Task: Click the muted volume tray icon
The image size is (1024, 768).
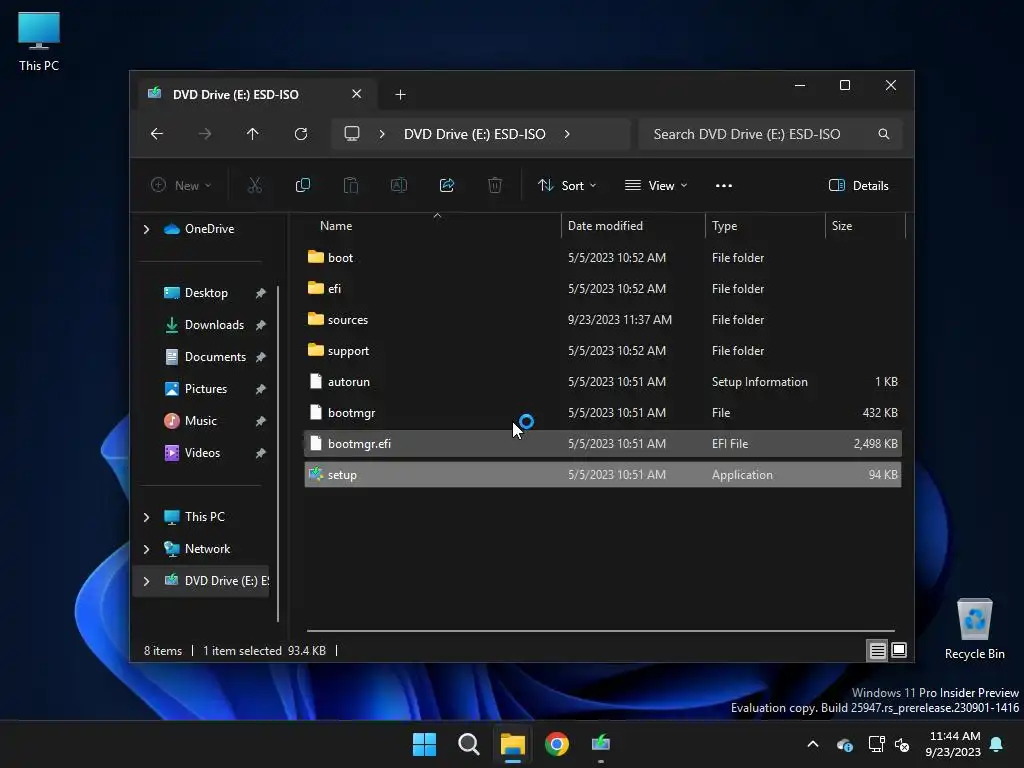Action: (x=903, y=744)
